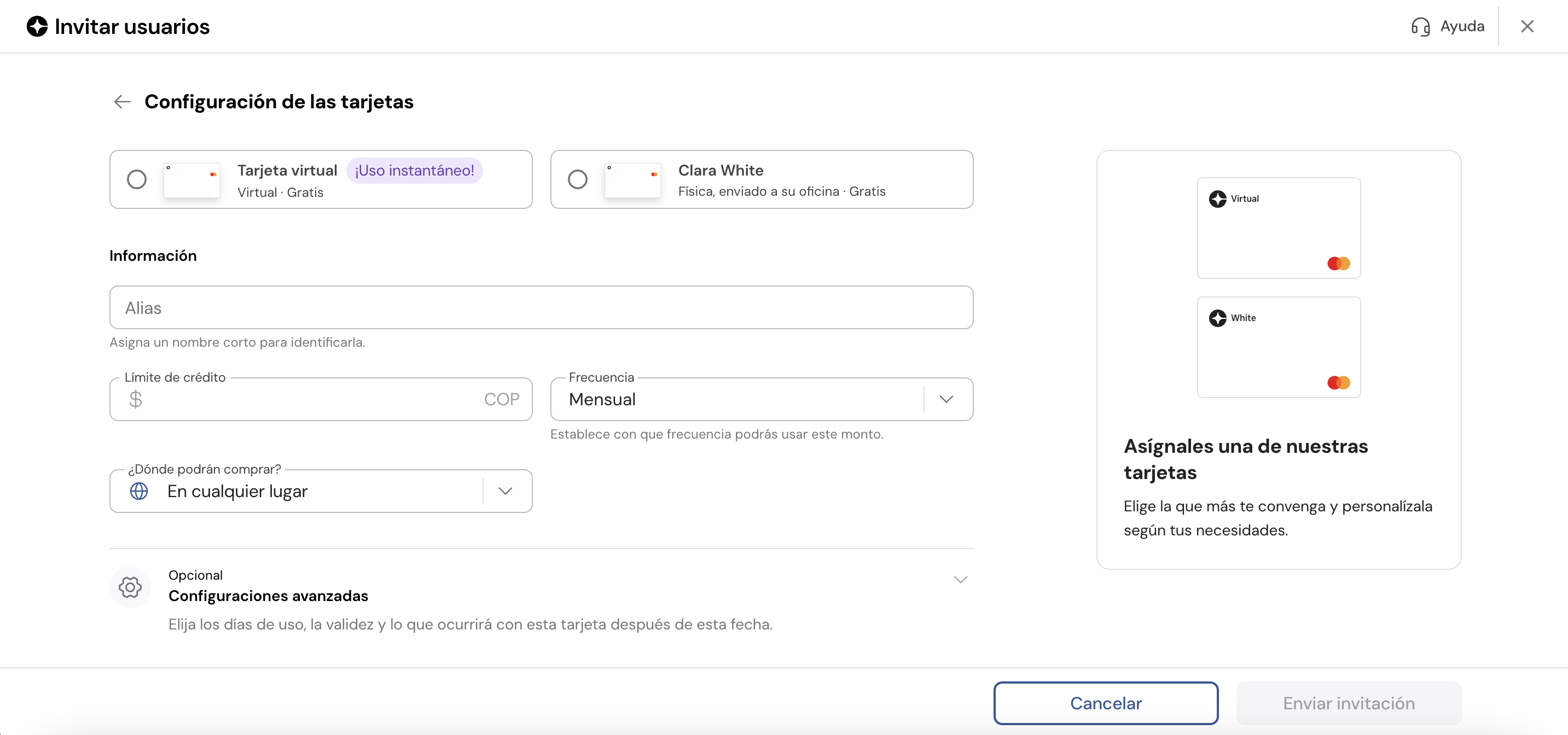Click the Configuración de las tarjetas heading
Image resolution: width=1568 pixels, height=735 pixels.
[279, 102]
